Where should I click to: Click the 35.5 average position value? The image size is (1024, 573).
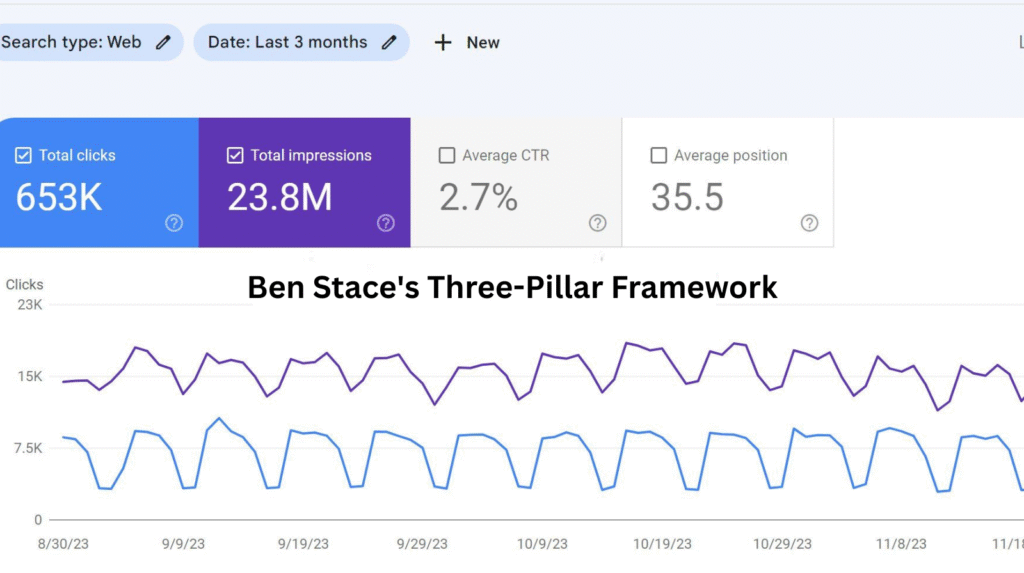pos(687,197)
